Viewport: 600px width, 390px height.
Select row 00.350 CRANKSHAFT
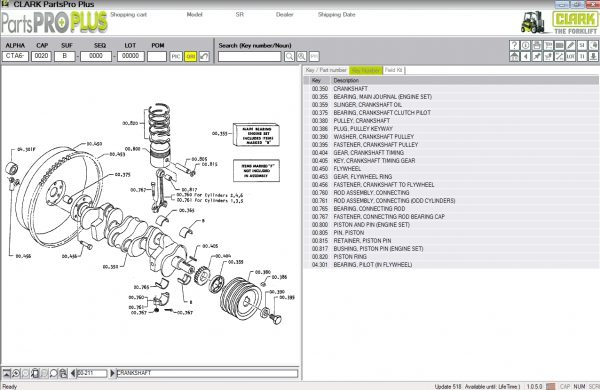[x=451, y=88]
